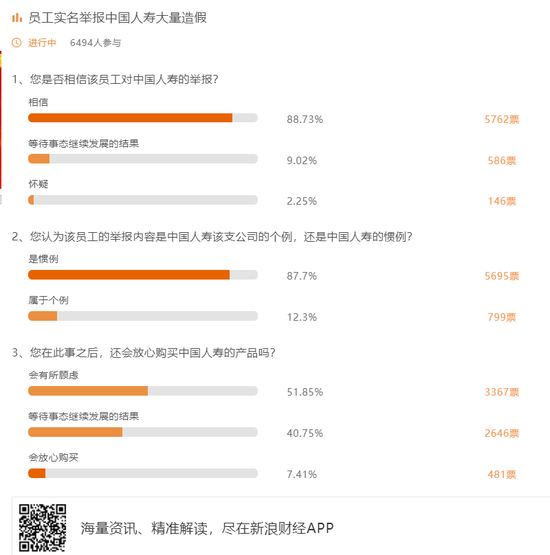Click the 3367票 vote count
The height and width of the screenshot is (555, 550).
[502, 392]
